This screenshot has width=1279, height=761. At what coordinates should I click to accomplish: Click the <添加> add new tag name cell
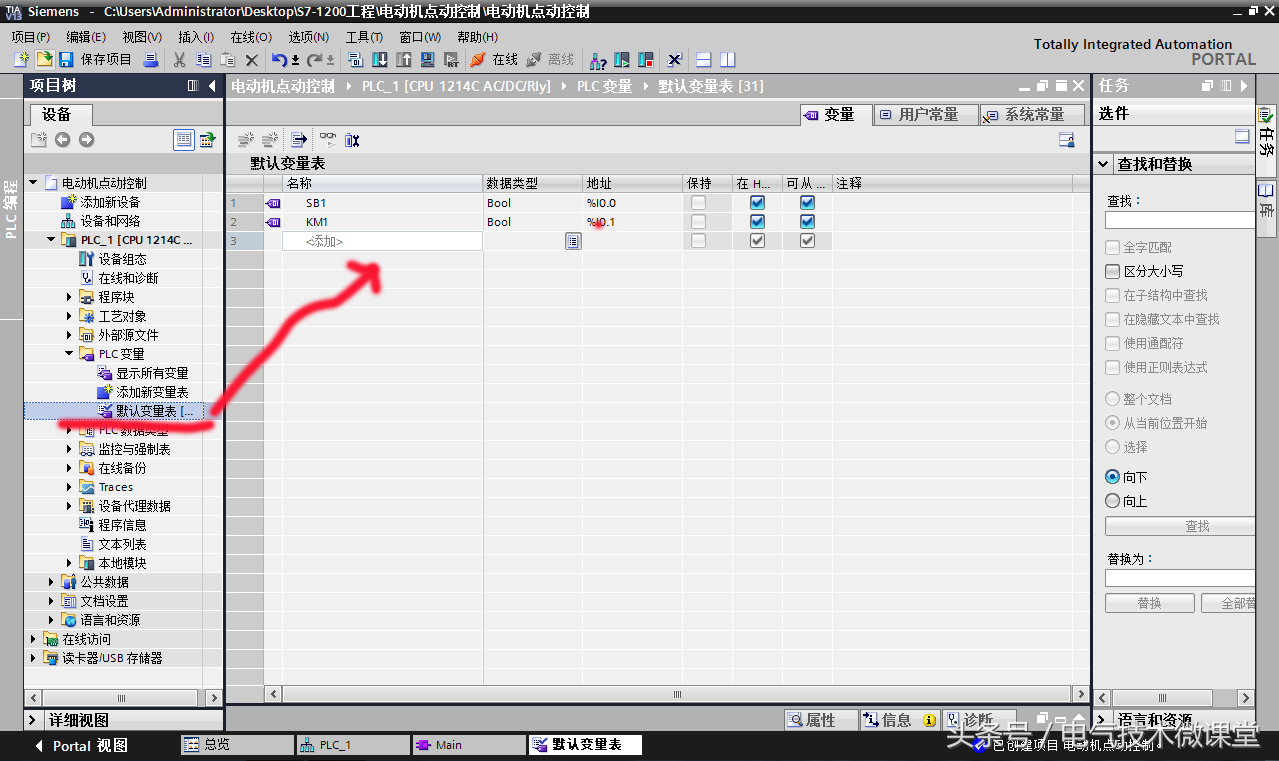tap(382, 241)
